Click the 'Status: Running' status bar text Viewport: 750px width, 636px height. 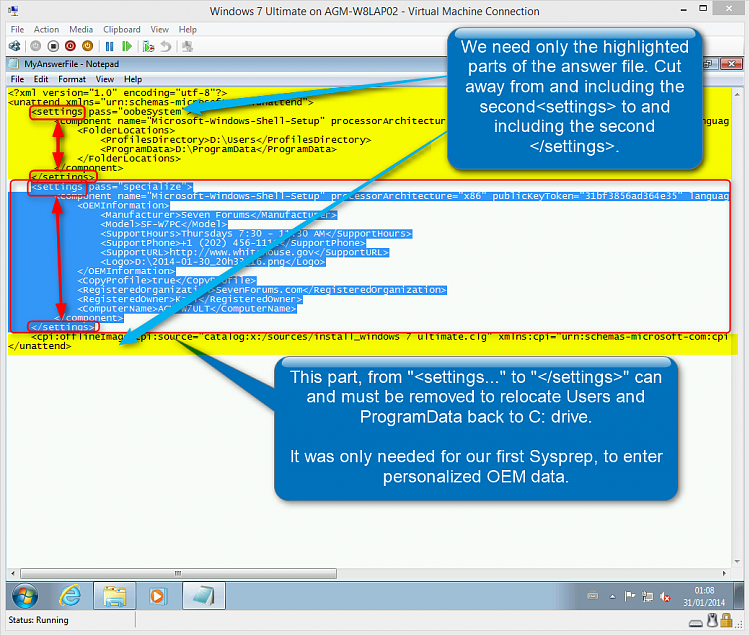(x=38, y=620)
